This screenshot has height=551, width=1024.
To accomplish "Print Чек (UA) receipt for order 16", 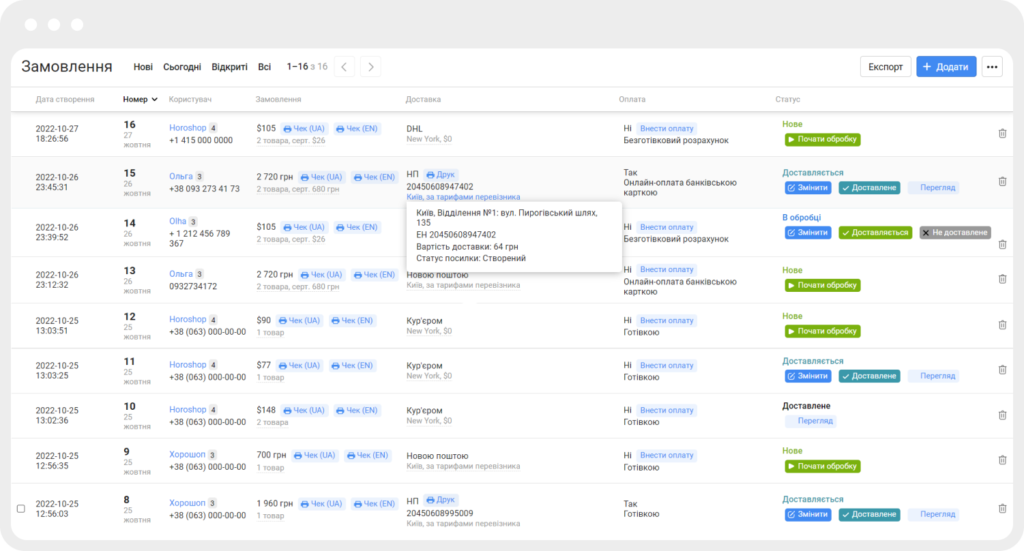I will click(304, 129).
